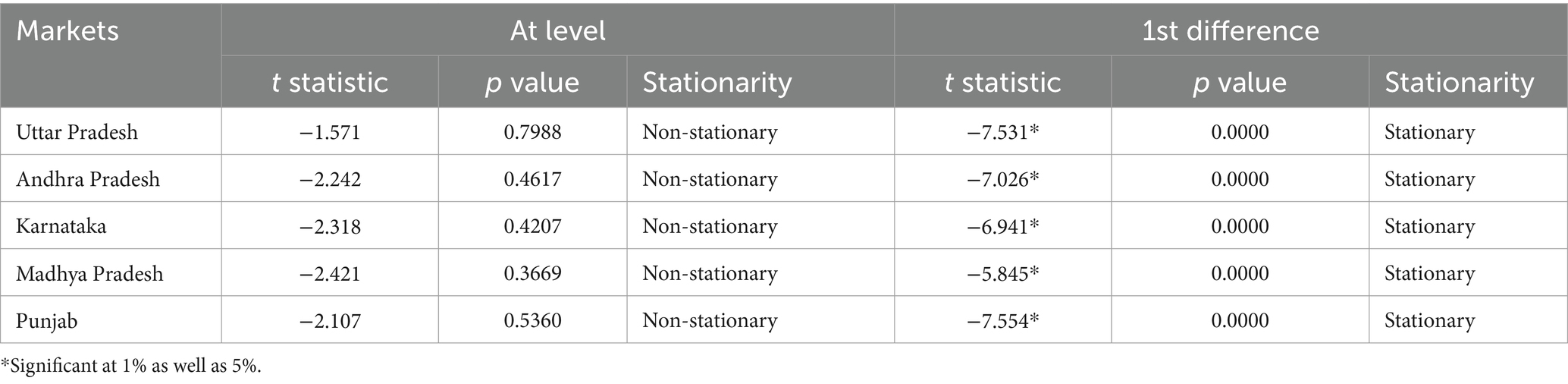This screenshot has height=384, width=1568.
Task: Select the 1st difference header cell
Action: point(1231,30)
